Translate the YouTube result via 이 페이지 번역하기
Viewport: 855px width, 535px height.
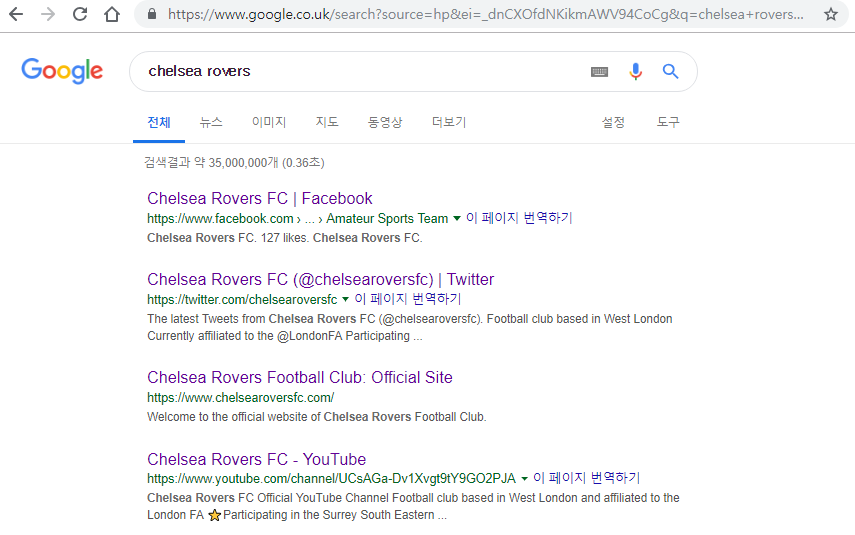[586, 478]
